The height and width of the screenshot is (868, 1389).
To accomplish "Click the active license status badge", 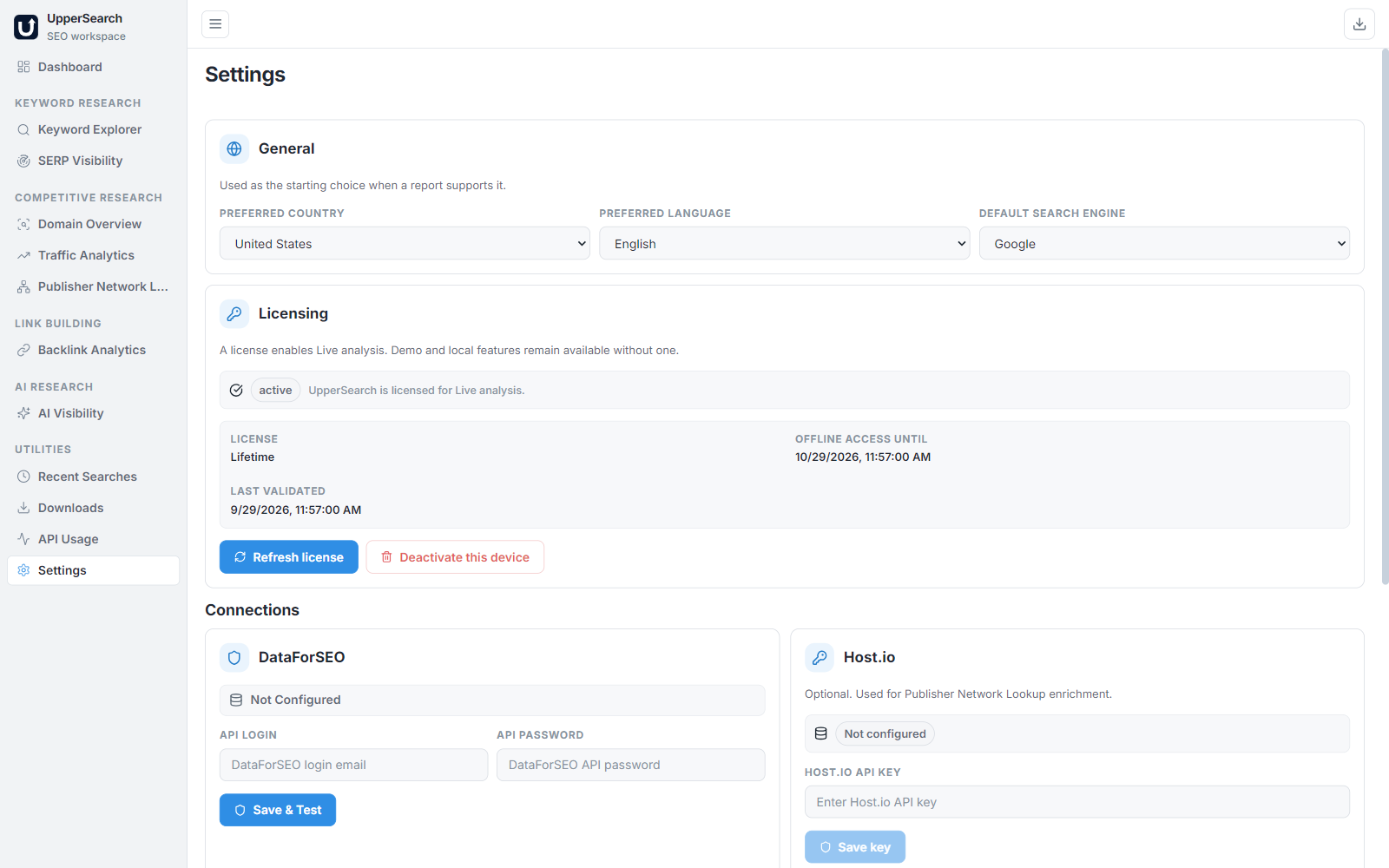I will coord(275,391).
